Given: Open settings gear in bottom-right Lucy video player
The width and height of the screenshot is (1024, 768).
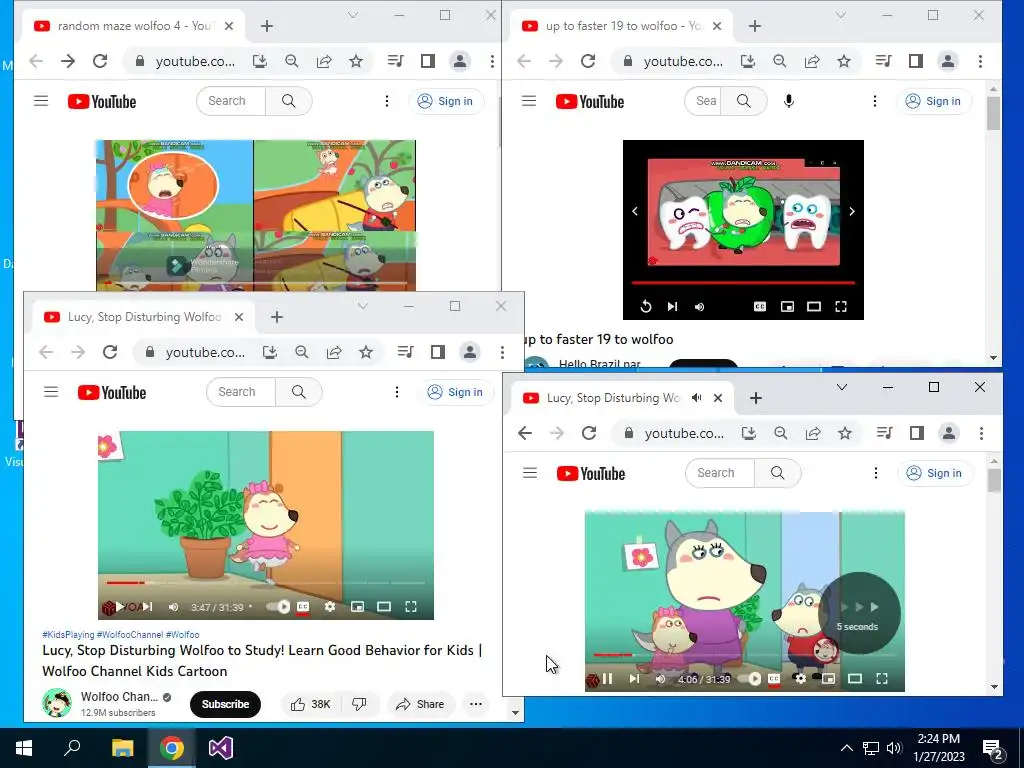Looking at the screenshot, I should click(801, 679).
